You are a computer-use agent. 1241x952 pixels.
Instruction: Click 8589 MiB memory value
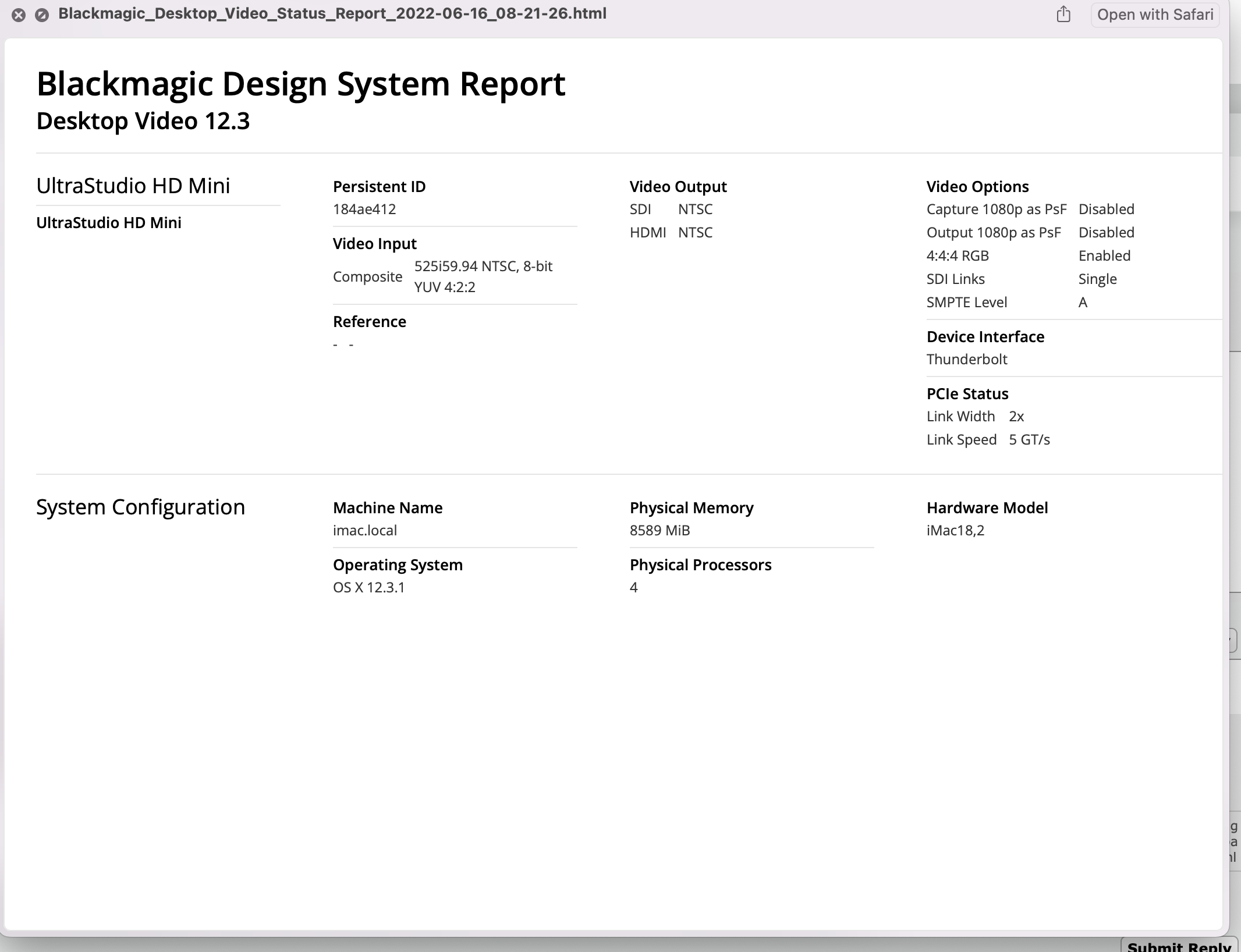click(660, 531)
